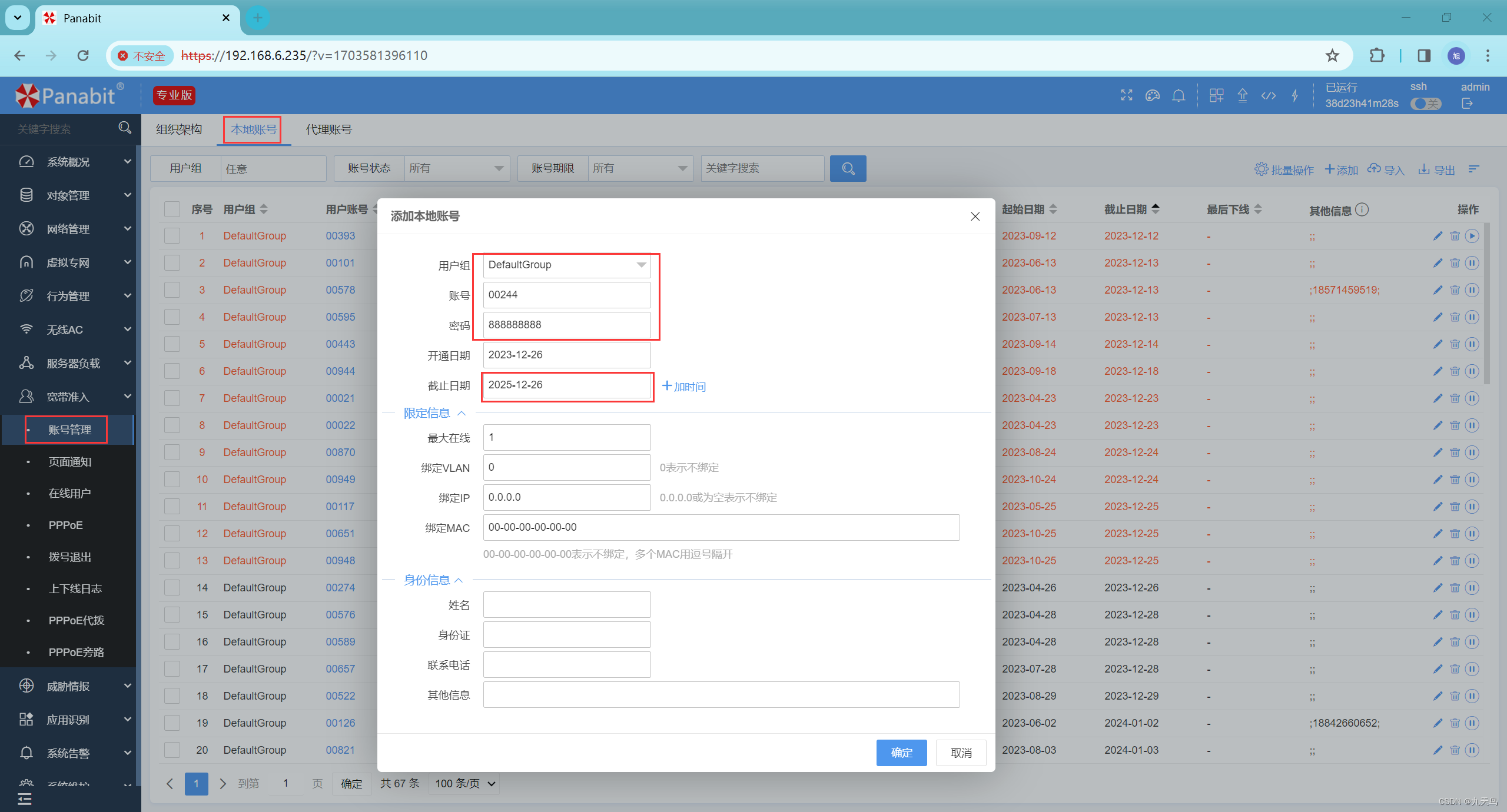
Task: Click the blue search magnifier button
Action: tap(848, 168)
